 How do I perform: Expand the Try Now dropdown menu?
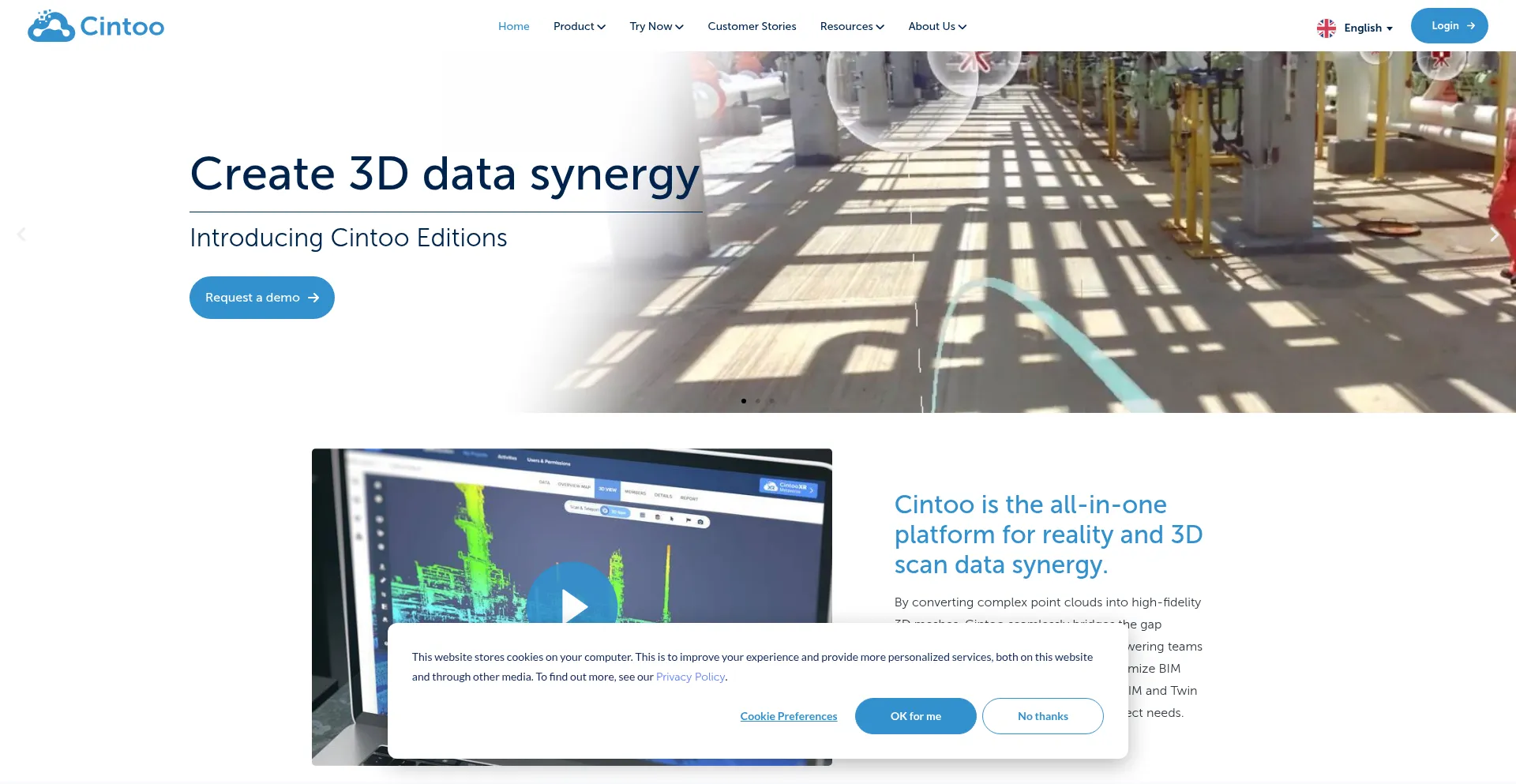tap(656, 26)
